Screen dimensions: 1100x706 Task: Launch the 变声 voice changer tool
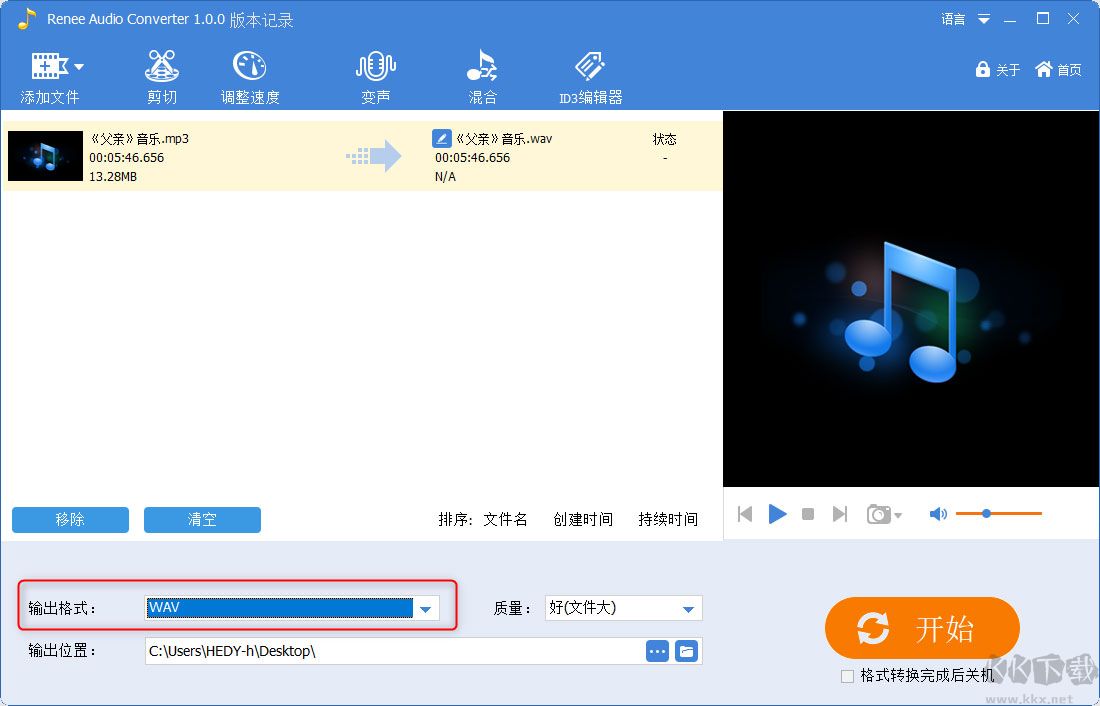(375, 75)
